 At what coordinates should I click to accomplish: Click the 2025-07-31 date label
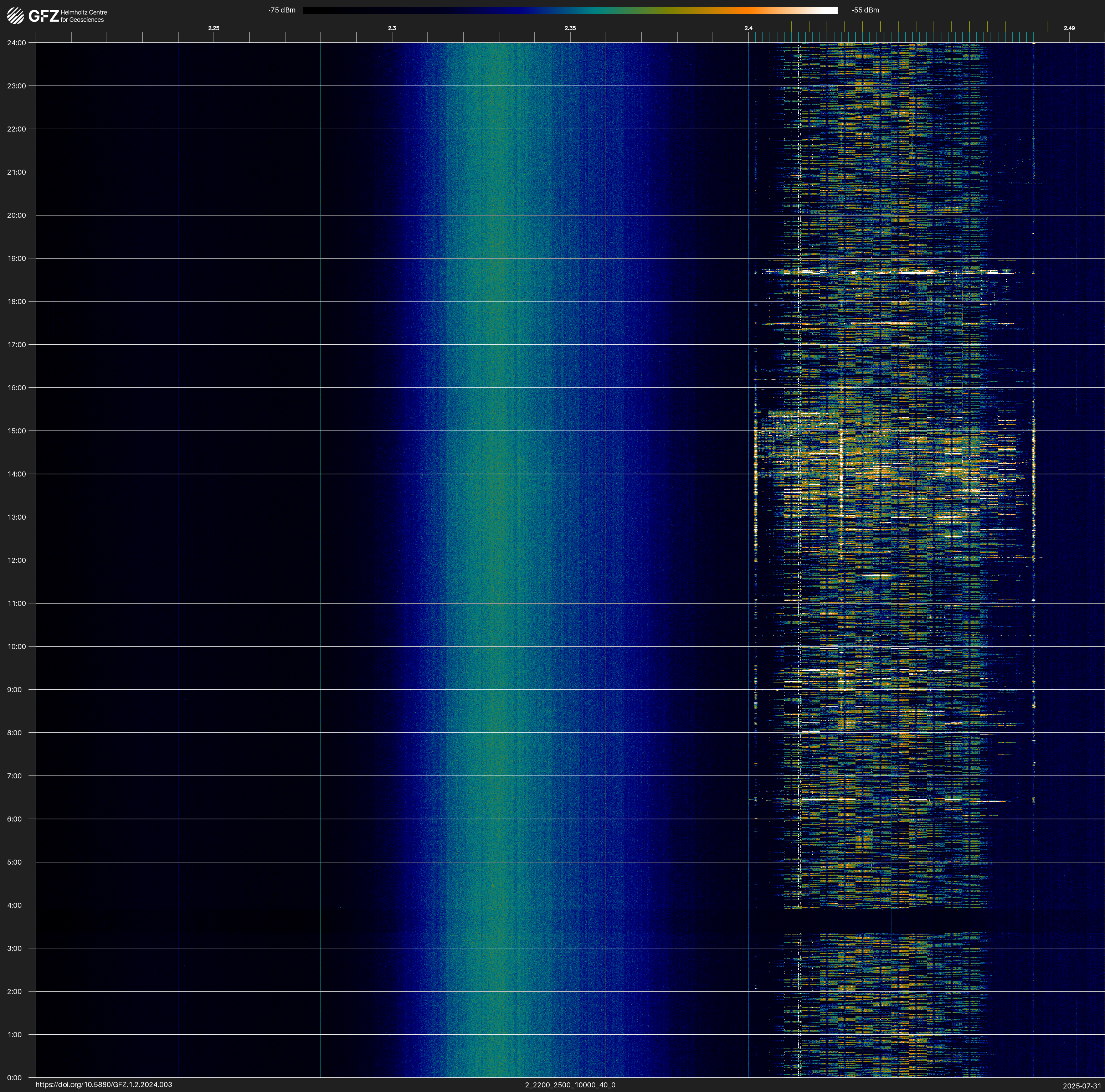click(1081, 1086)
